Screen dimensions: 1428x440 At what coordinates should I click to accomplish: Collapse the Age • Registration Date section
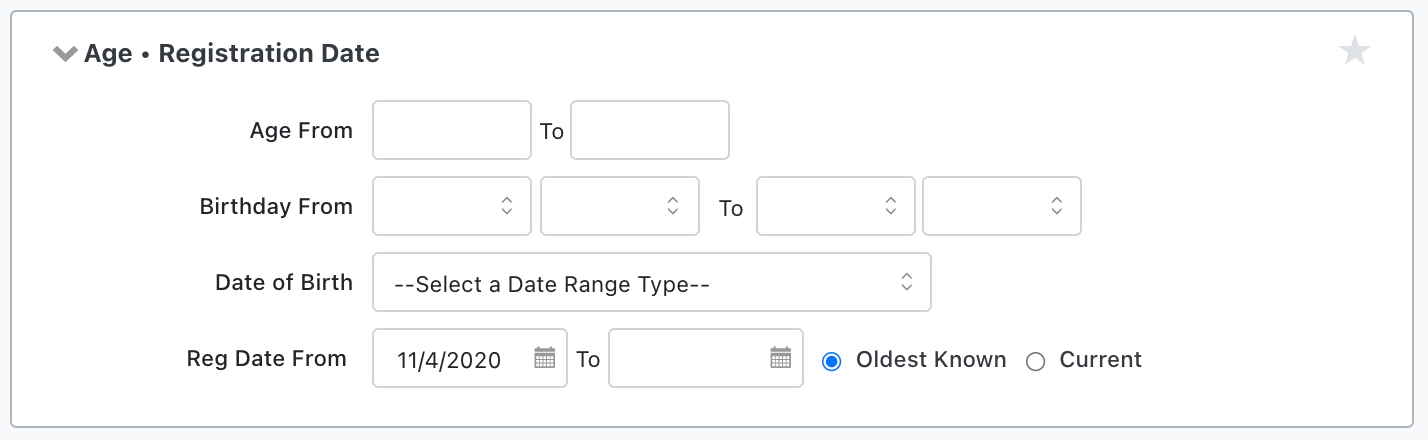tap(65, 54)
